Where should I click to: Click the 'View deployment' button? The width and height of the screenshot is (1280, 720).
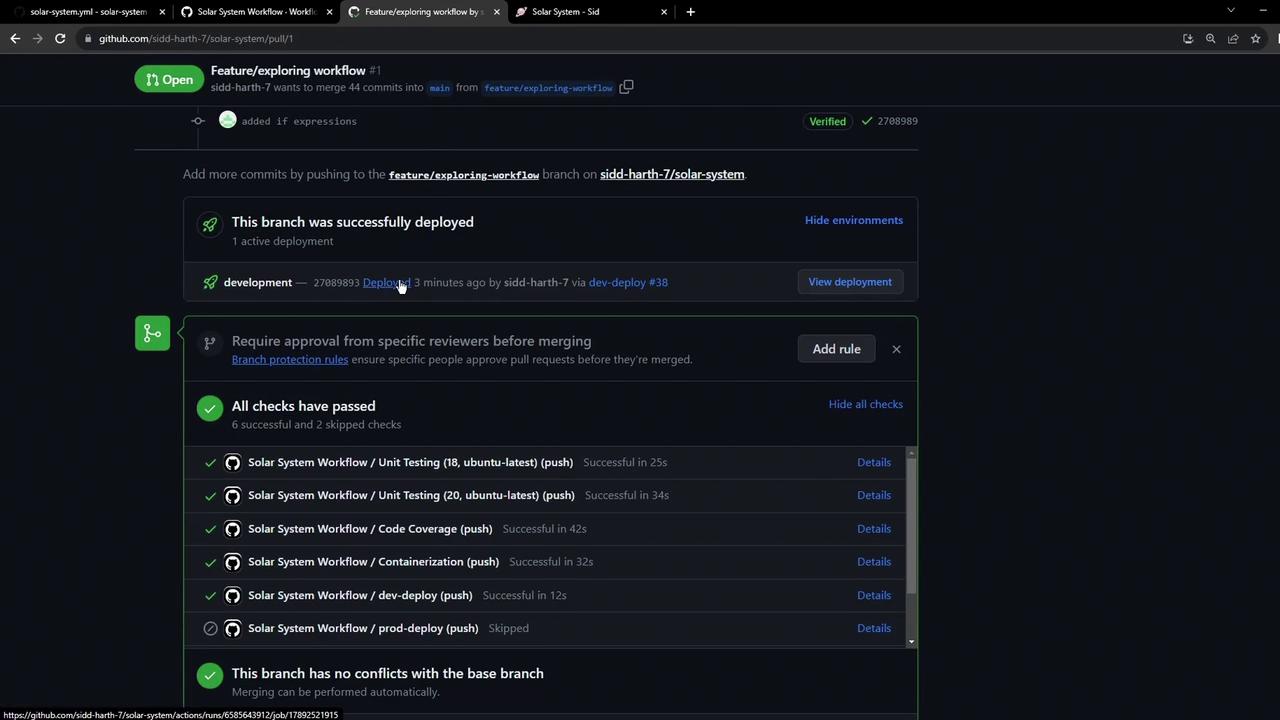click(x=850, y=282)
